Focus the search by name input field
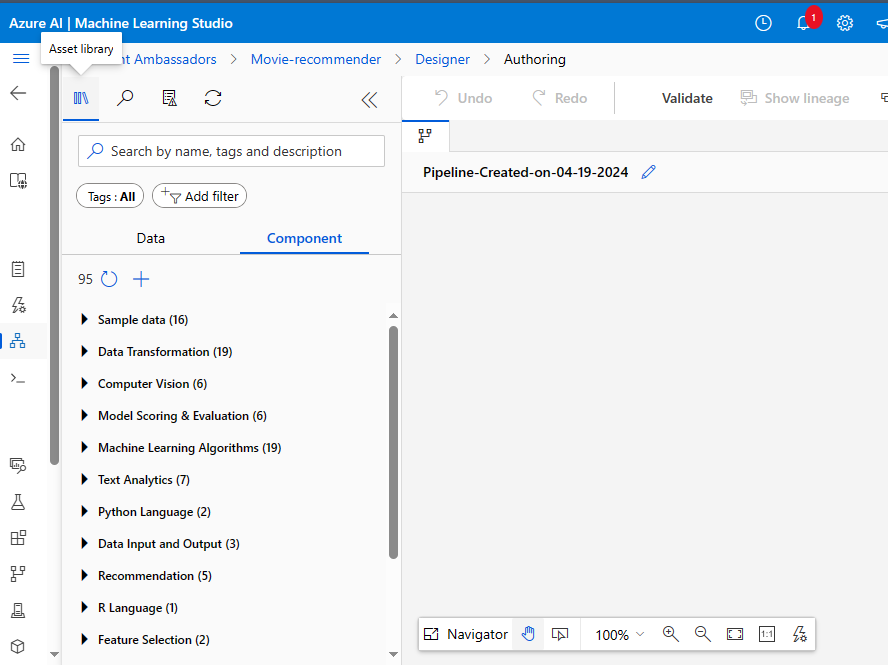Image resolution: width=888 pixels, height=665 pixels. coord(231,151)
